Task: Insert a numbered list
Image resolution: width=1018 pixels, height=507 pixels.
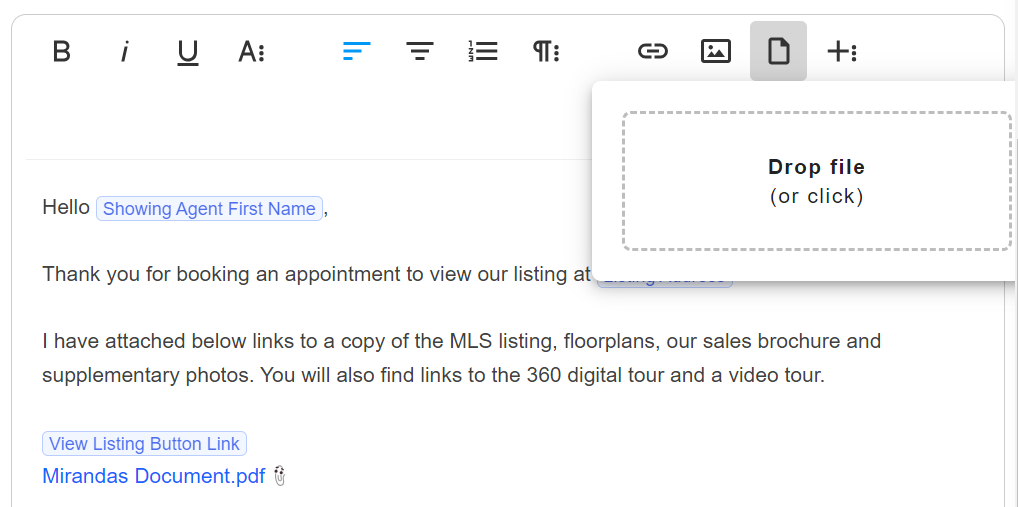Action: (483, 51)
